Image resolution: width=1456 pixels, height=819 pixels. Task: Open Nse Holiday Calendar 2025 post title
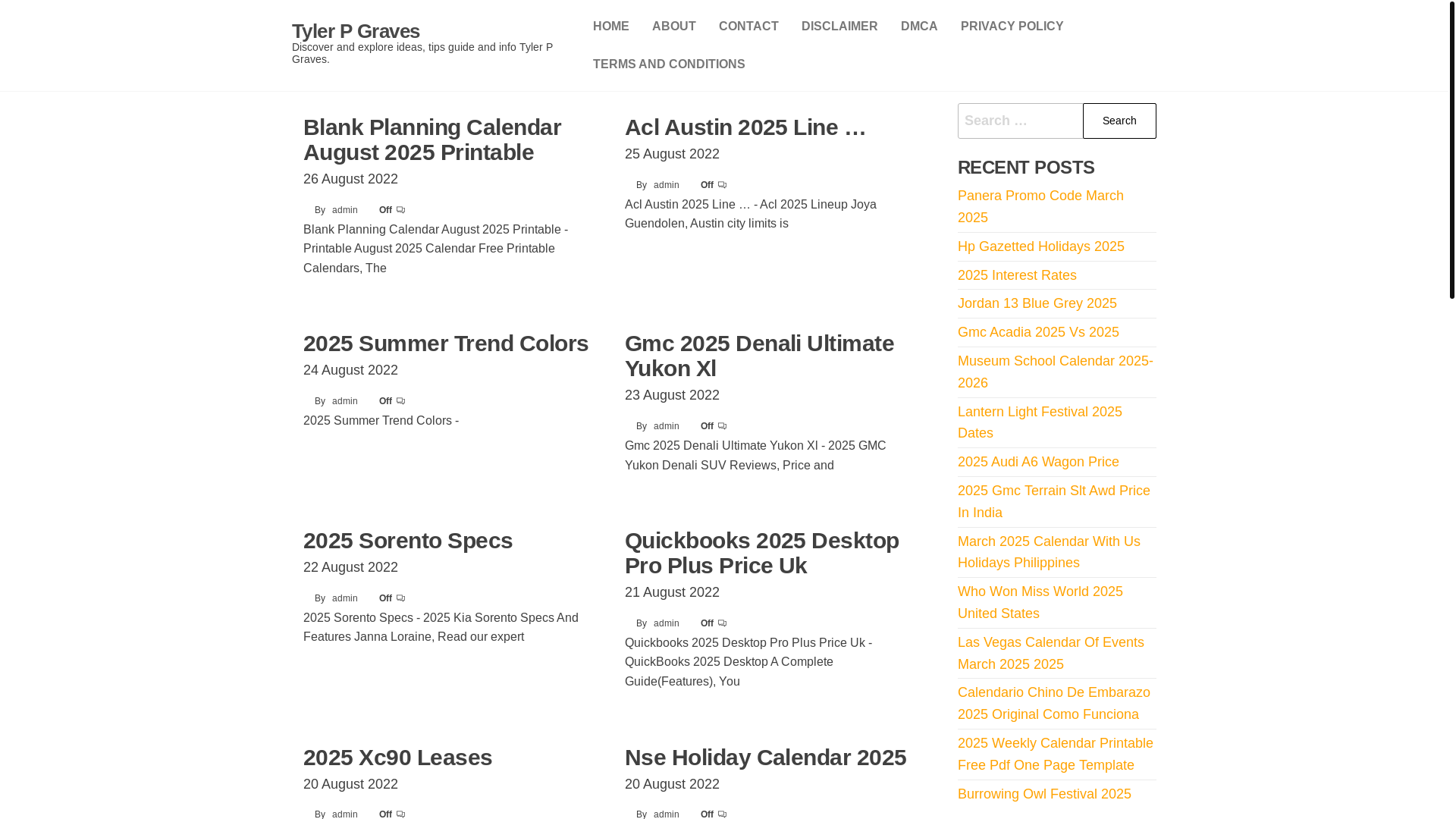point(765,758)
